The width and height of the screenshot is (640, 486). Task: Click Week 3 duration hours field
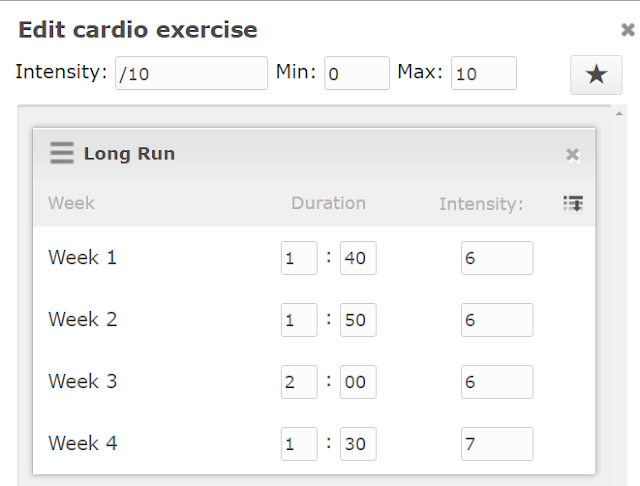[299, 382]
